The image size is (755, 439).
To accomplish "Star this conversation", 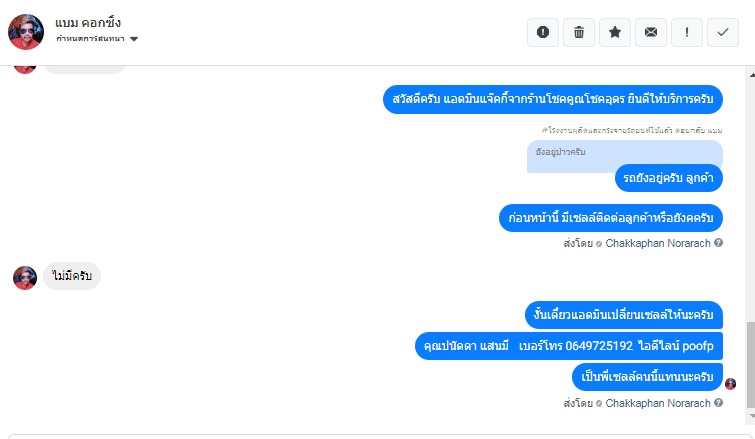I will (x=615, y=32).
